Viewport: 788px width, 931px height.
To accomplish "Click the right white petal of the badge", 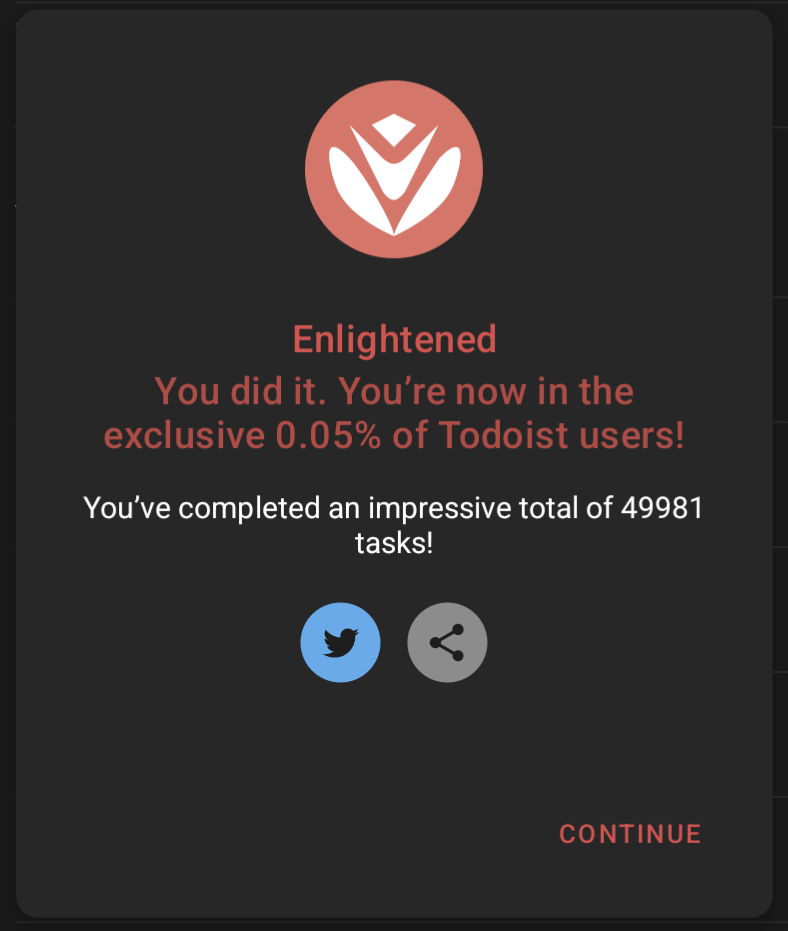I will [432, 187].
